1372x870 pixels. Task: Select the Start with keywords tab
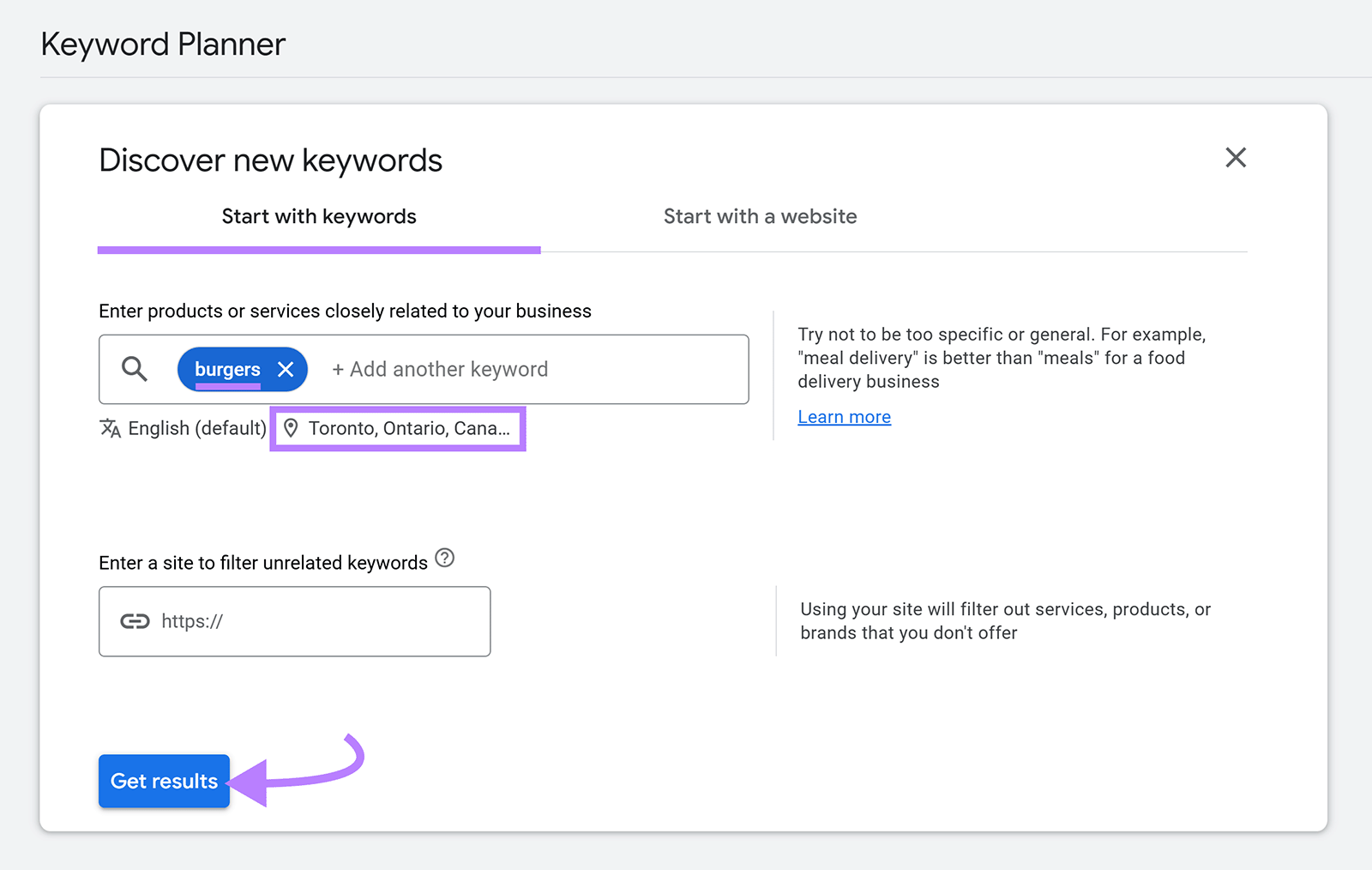coord(318,216)
